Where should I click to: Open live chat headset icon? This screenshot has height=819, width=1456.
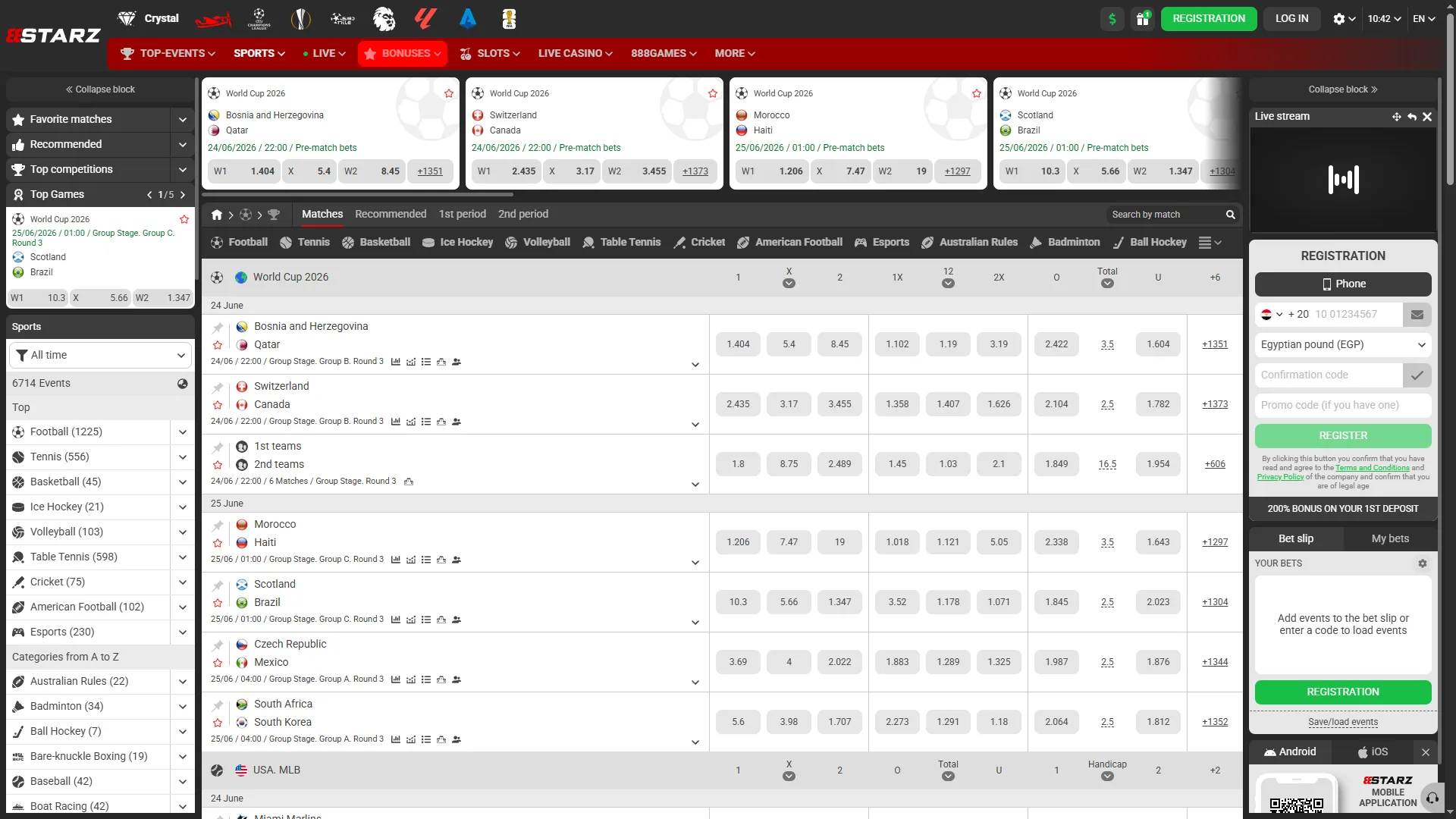1432,798
